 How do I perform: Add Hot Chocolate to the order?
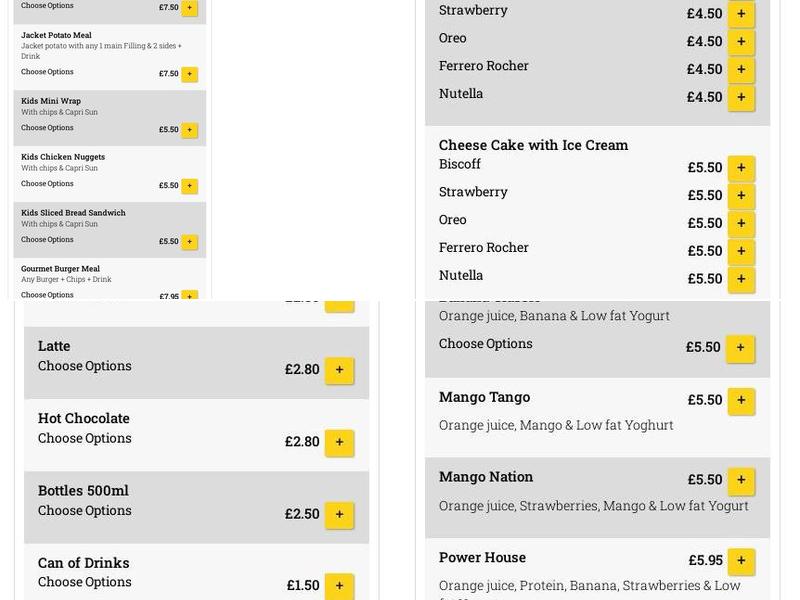tap(338, 442)
